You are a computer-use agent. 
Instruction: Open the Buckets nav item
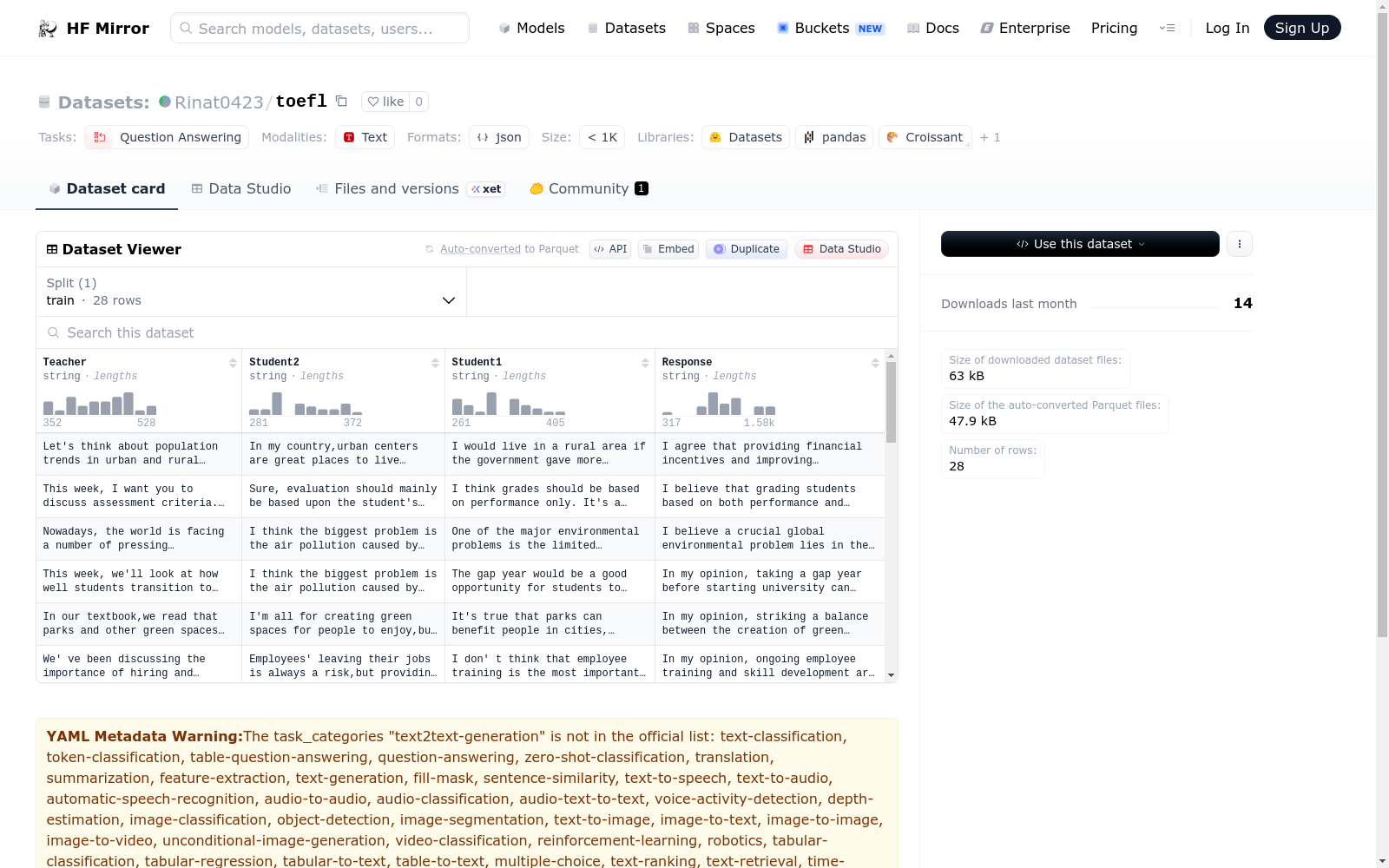(x=831, y=28)
